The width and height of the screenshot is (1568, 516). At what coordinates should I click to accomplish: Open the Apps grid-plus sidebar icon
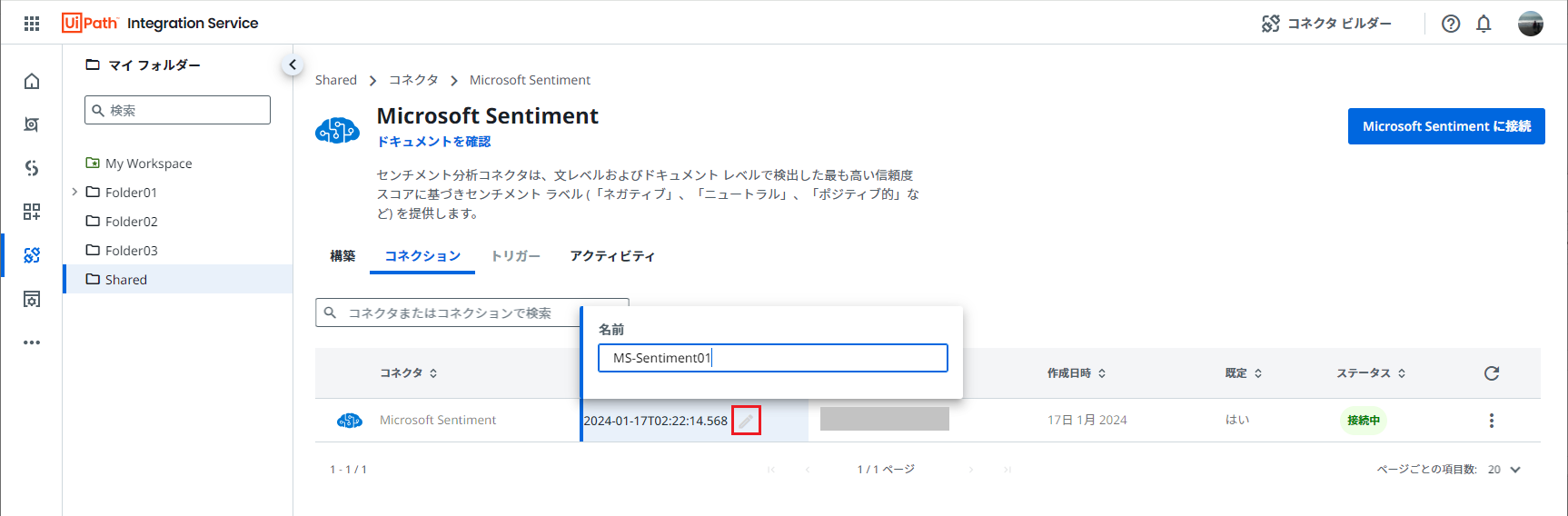coord(32,212)
